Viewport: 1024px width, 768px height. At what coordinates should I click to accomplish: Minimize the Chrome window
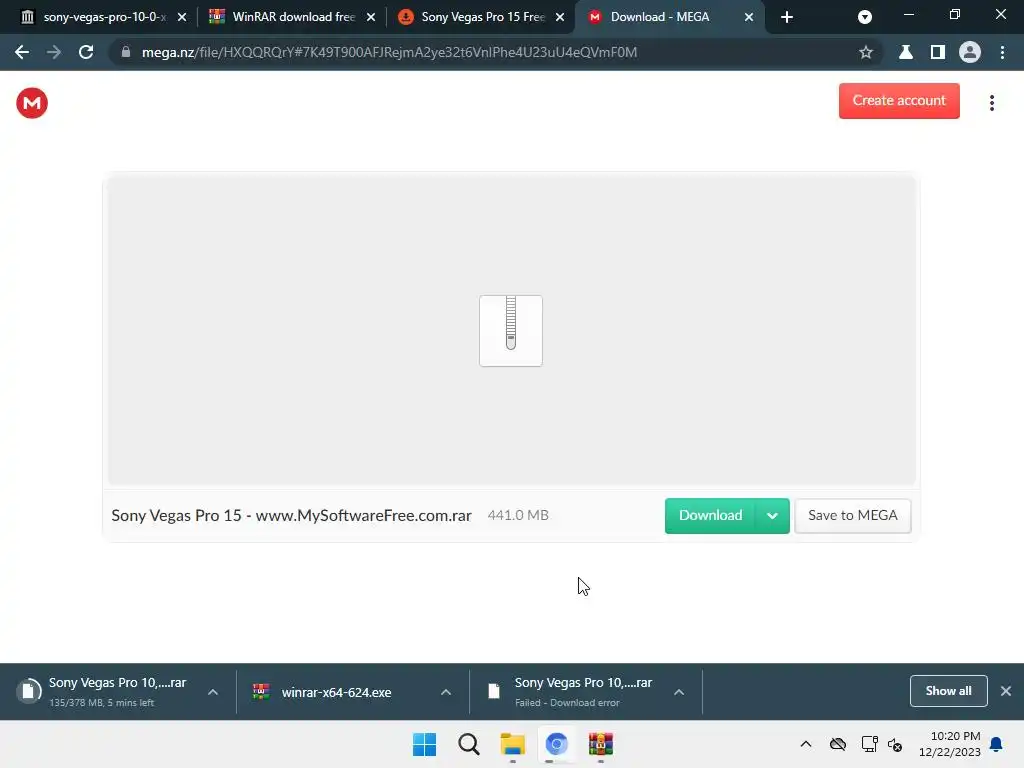pos(908,14)
